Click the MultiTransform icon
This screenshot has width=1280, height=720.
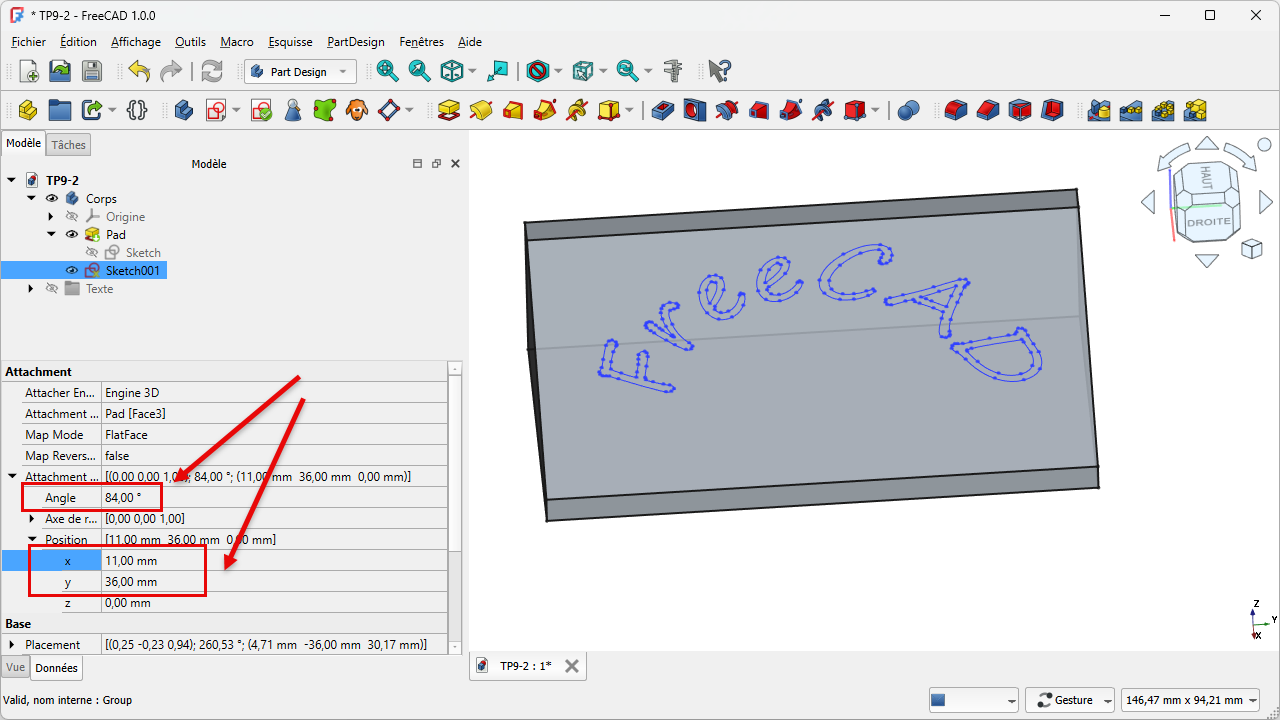point(1195,110)
